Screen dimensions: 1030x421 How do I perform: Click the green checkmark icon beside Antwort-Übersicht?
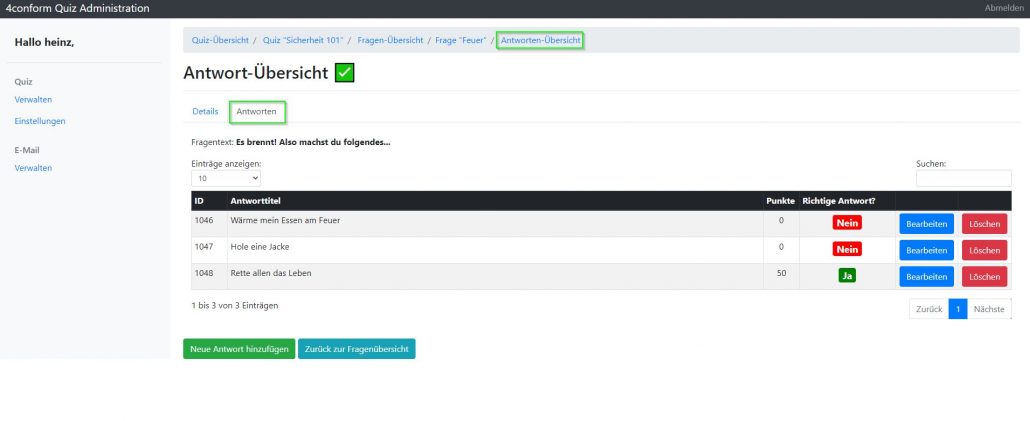[x=344, y=73]
